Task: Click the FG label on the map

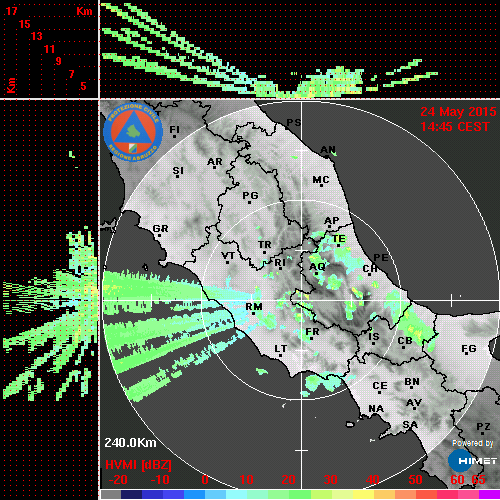Action: [x=469, y=349]
